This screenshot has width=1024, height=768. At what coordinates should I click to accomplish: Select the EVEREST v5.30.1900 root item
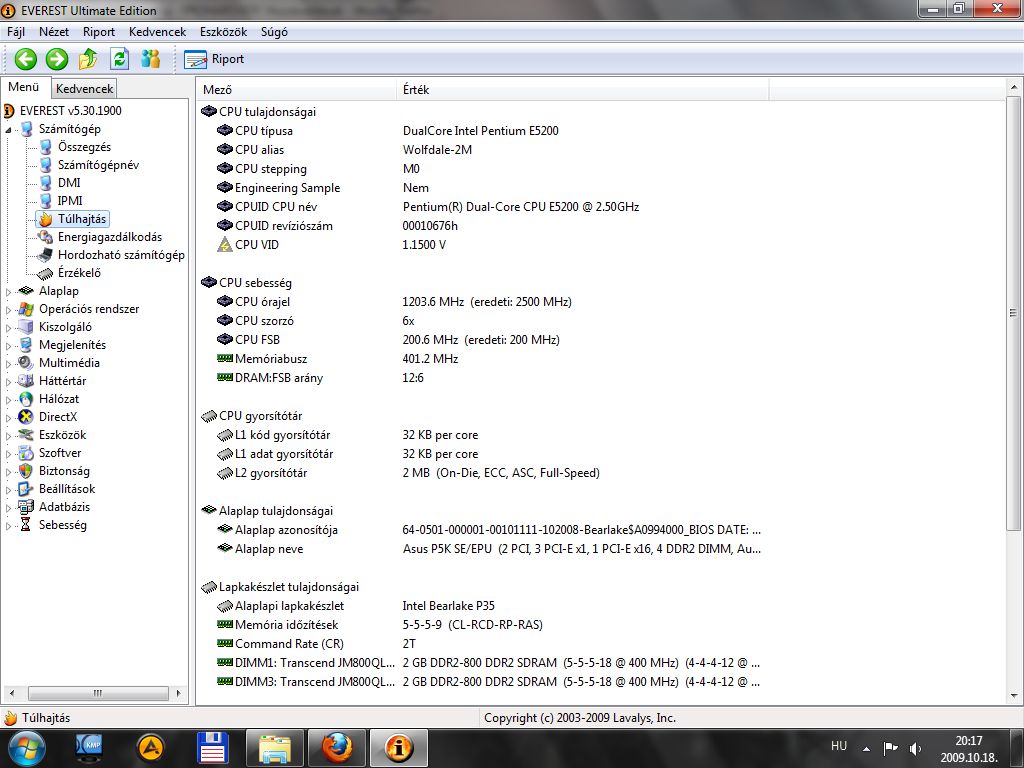[71, 111]
